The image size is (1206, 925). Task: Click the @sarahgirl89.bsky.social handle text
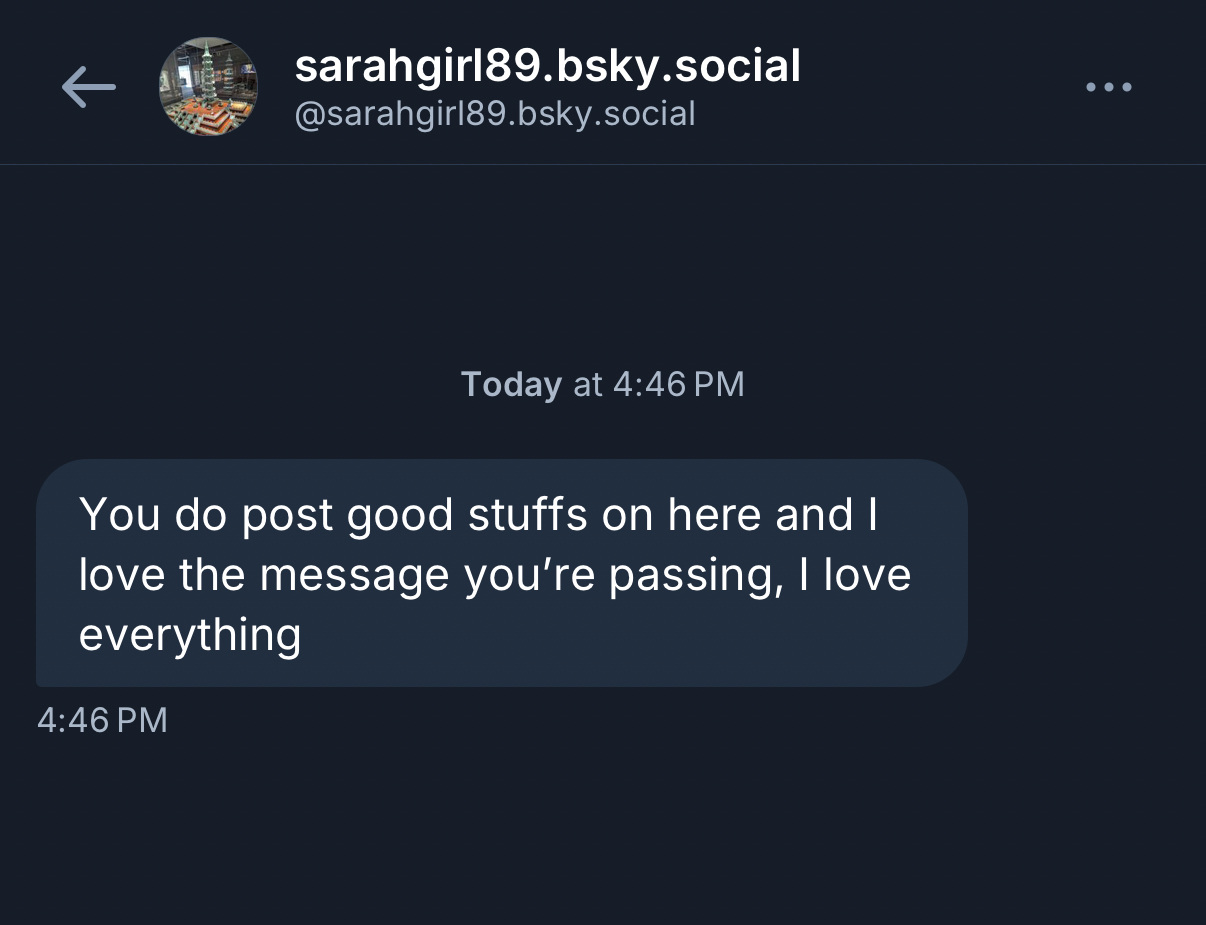[x=494, y=113]
